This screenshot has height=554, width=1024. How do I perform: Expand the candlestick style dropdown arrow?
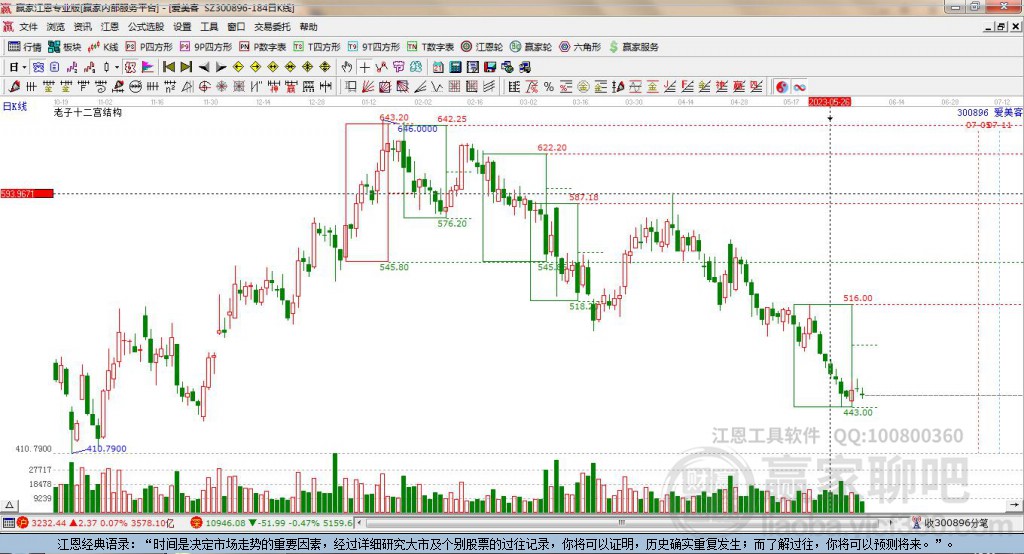pyautogui.click(x=117, y=67)
